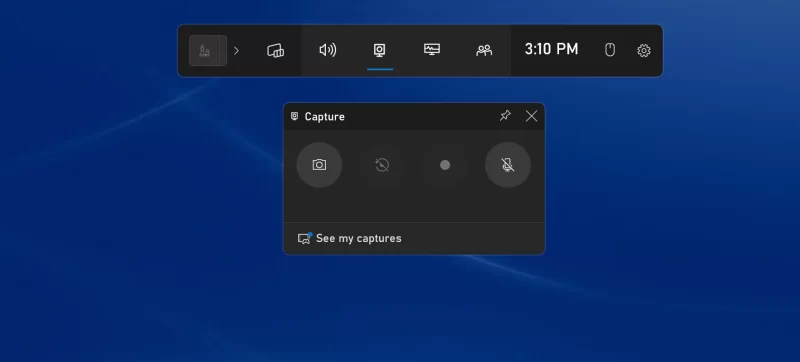This screenshot has width=800, height=362.
Task: Click the small capture icon in widget header
Action: (294, 116)
